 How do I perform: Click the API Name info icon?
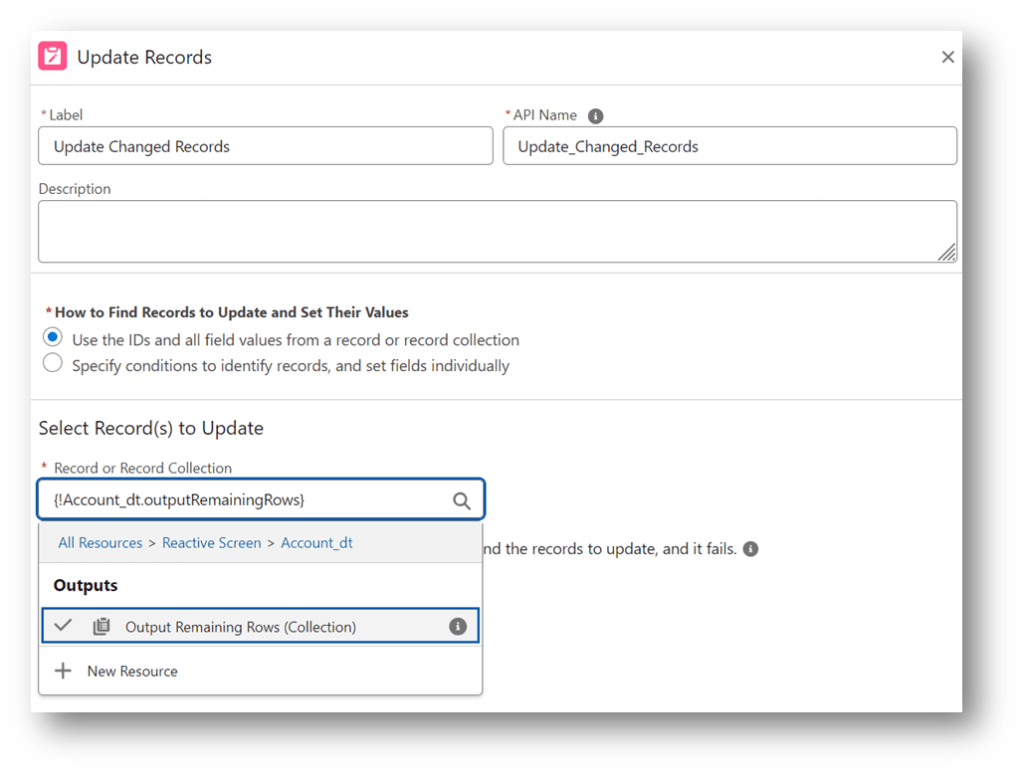596,116
